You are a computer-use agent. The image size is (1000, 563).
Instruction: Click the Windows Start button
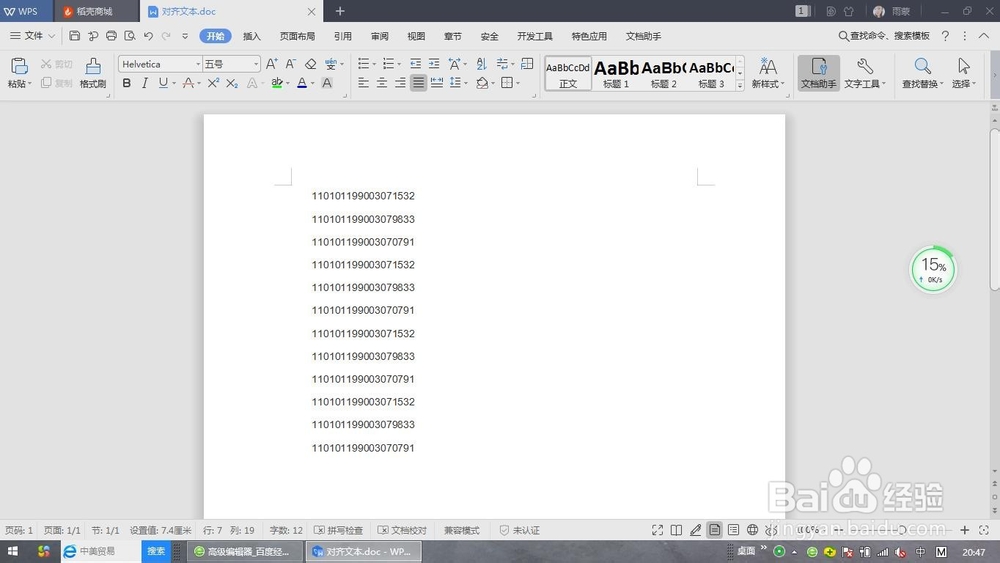click(13, 551)
